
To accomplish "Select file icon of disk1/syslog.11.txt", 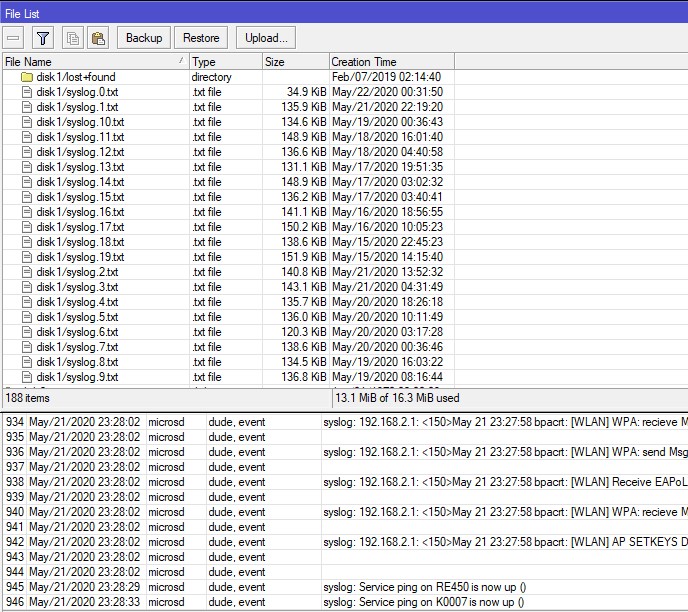I will tap(27, 137).
